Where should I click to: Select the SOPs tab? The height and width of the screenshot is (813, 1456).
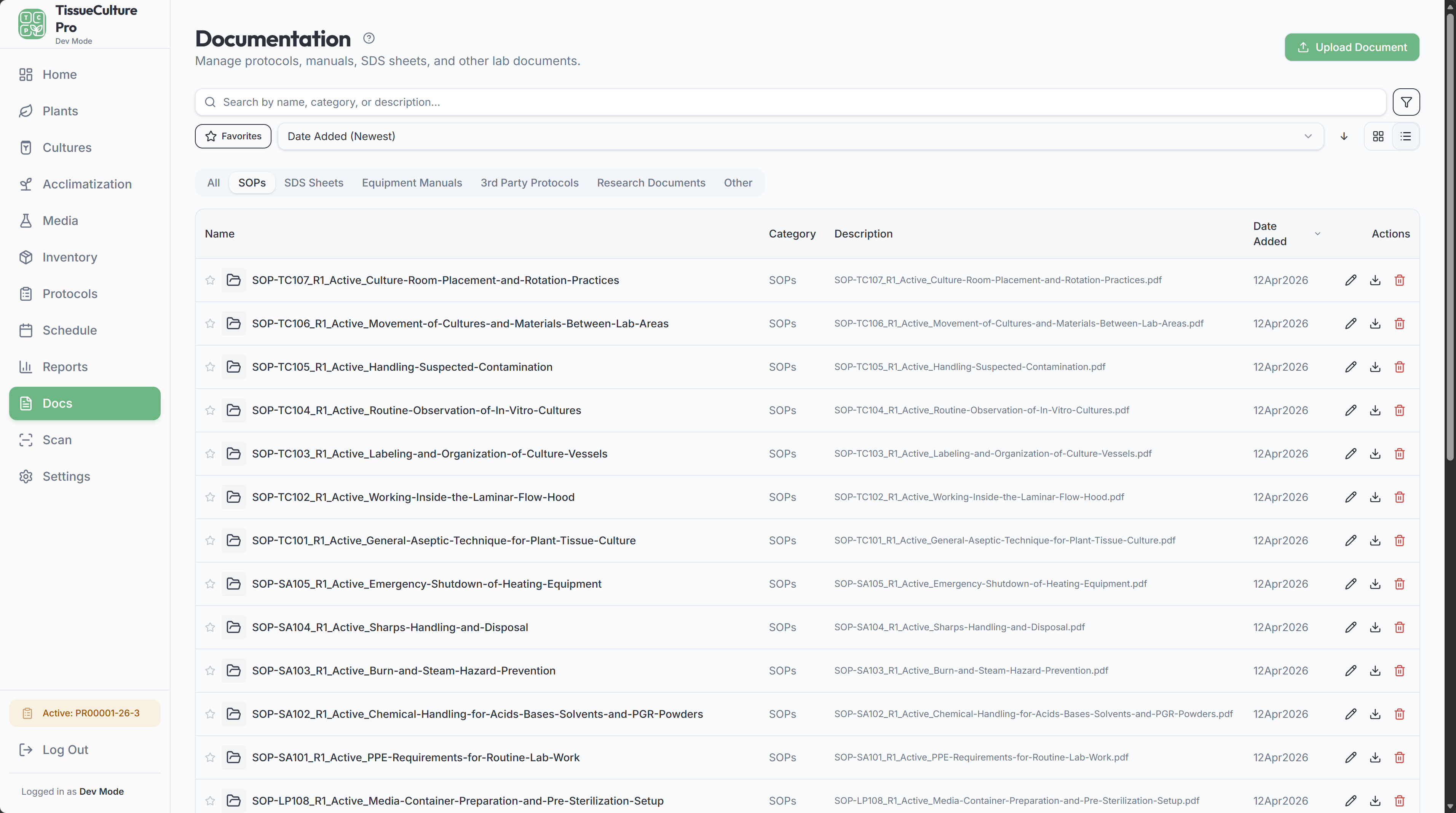click(252, 183)
